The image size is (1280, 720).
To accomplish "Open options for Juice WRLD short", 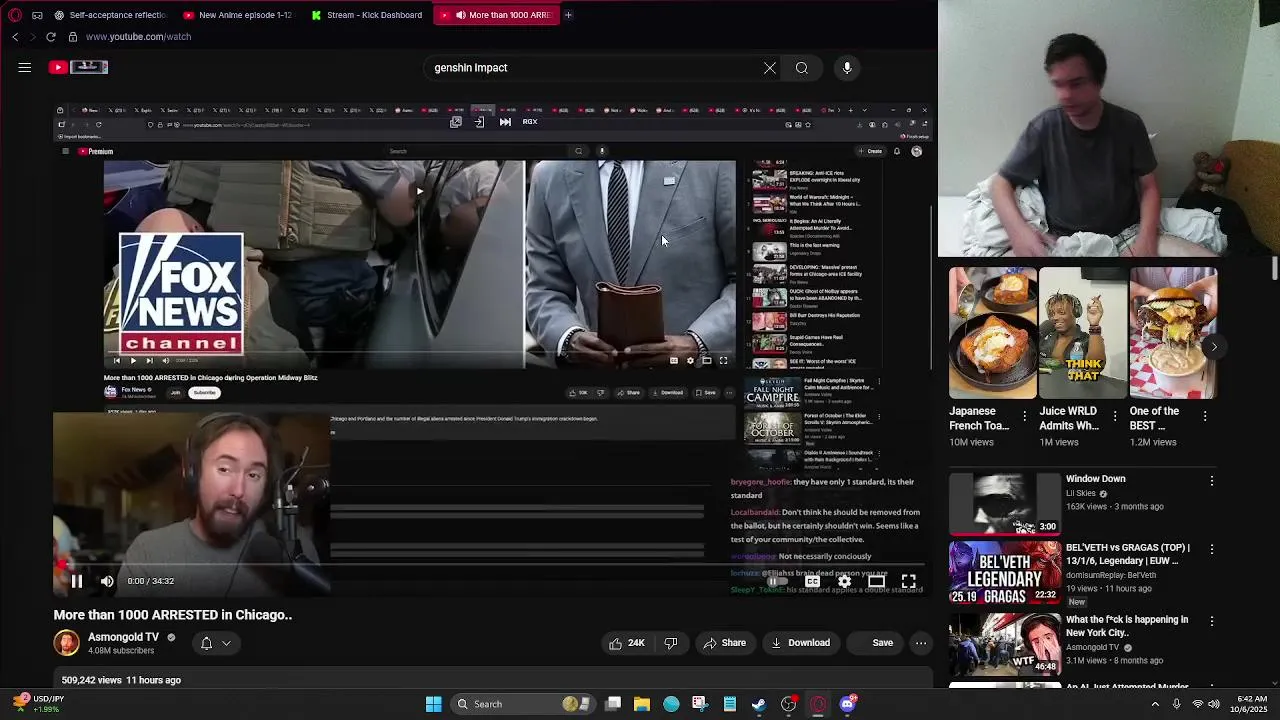I will 1114,416.
